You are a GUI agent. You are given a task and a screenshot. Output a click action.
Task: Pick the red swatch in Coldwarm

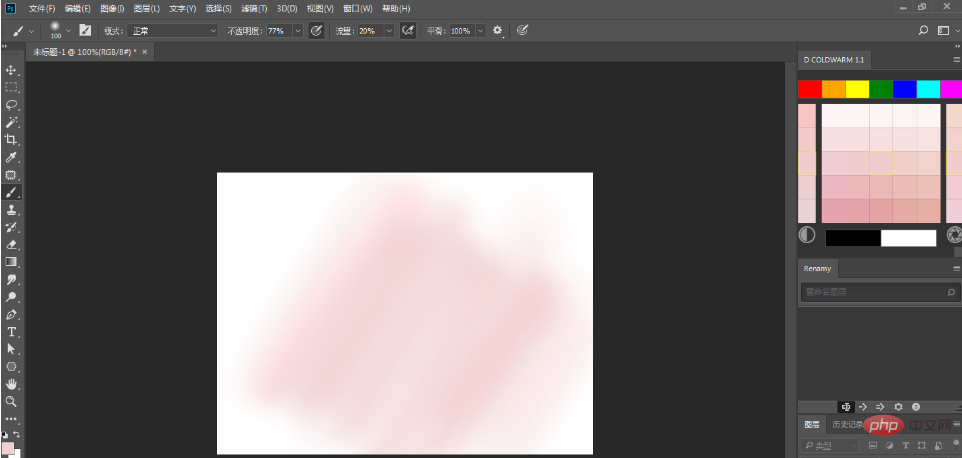(810, 90)
